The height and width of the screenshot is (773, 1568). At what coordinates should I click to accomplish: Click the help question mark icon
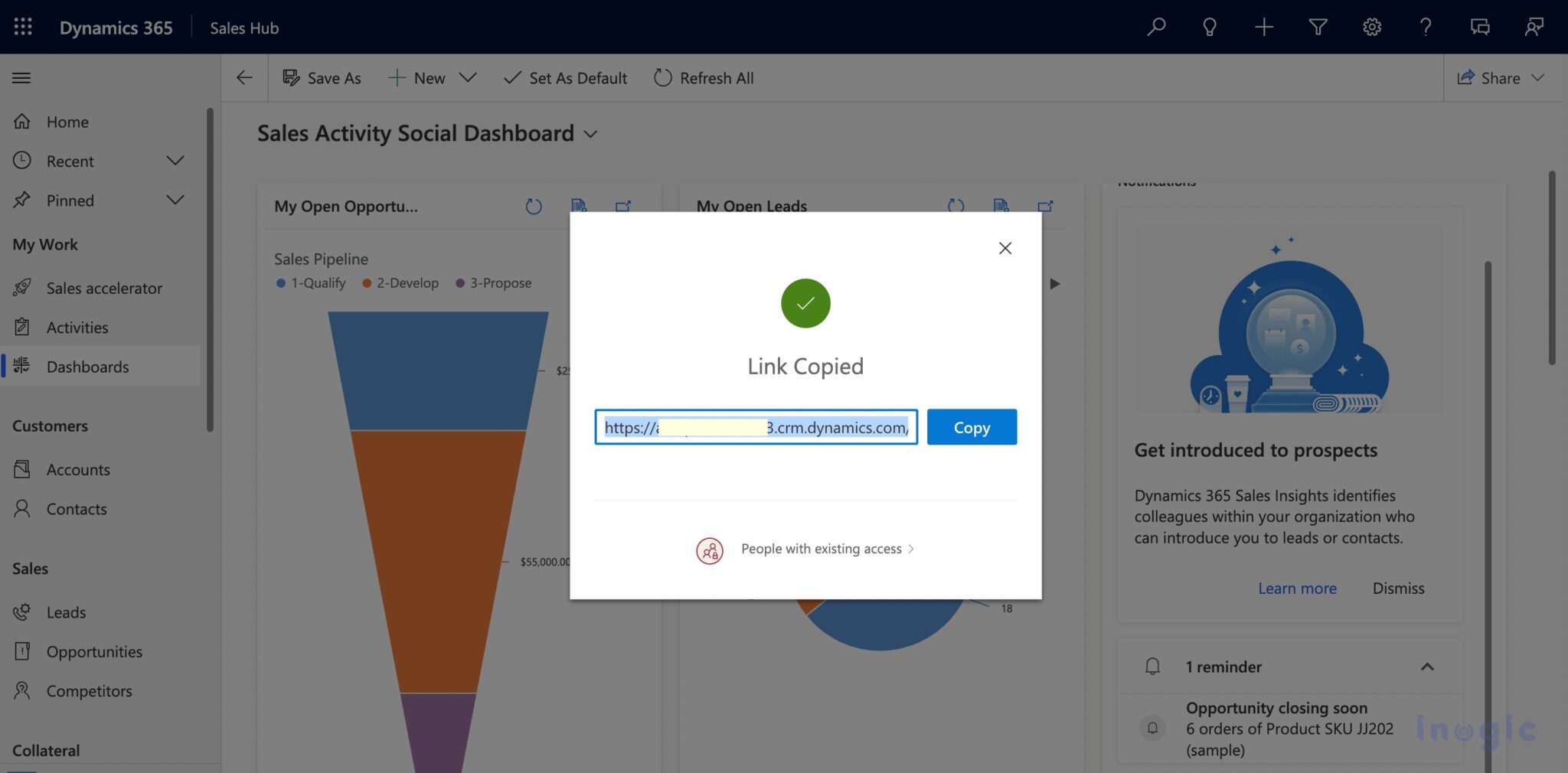(1425, 27)
